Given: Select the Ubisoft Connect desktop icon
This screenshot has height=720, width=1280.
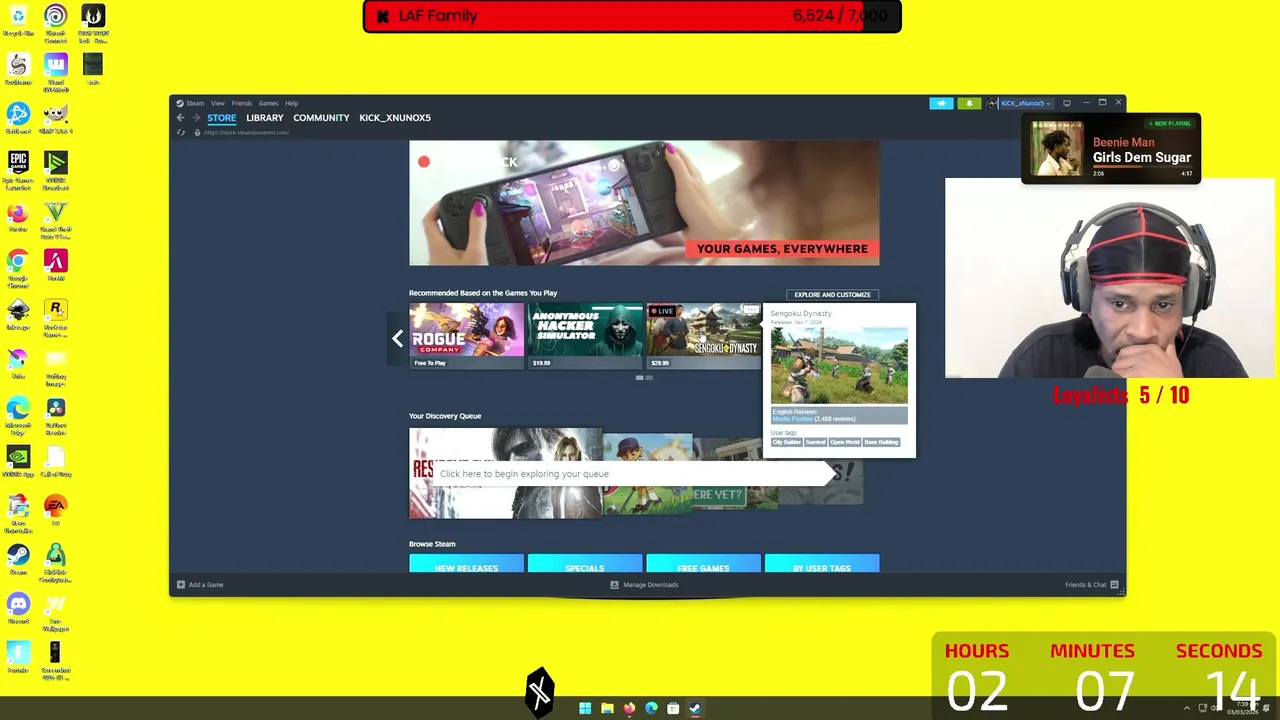Looking at the screenshot, I should tap(55, 23).
